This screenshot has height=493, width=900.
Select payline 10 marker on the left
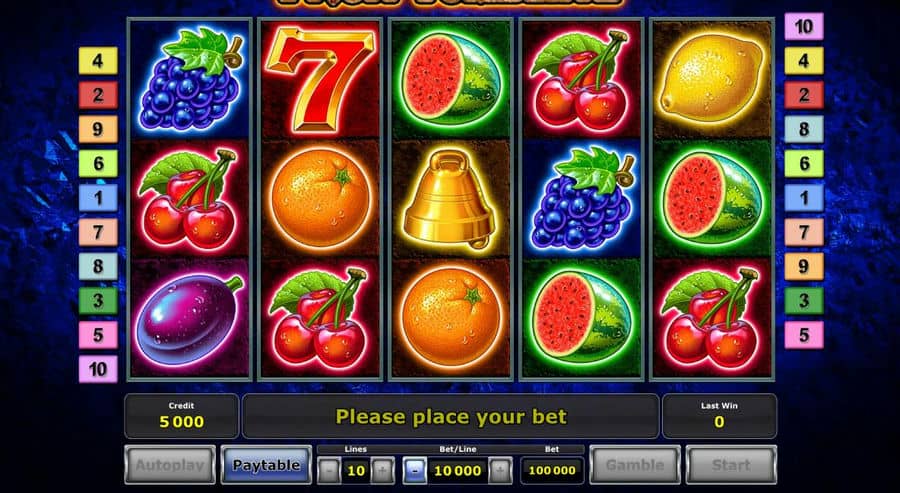click(98, 369)
